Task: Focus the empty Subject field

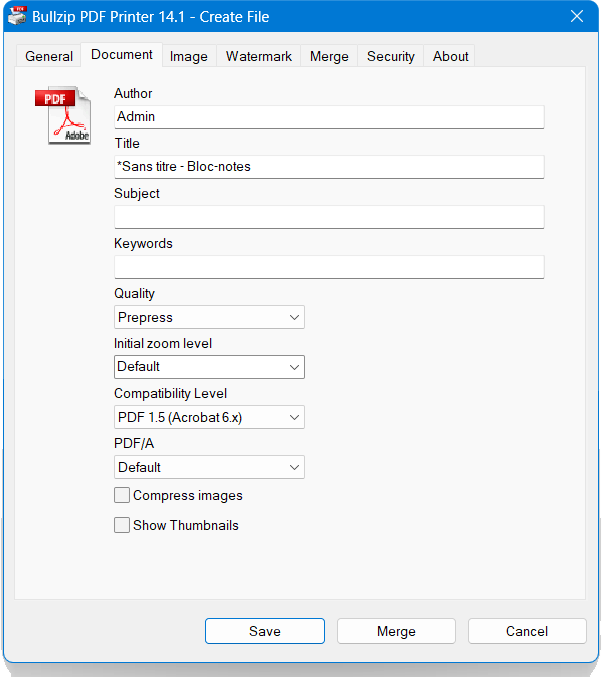Action: click(329, 217)
